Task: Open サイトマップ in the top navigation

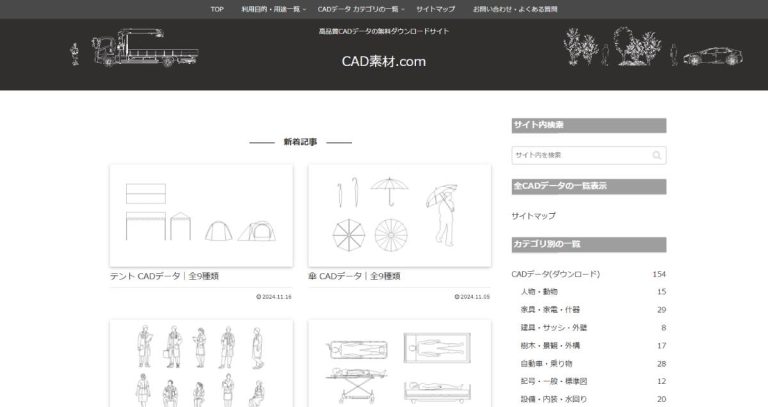Action: click(x=435, y=9)
